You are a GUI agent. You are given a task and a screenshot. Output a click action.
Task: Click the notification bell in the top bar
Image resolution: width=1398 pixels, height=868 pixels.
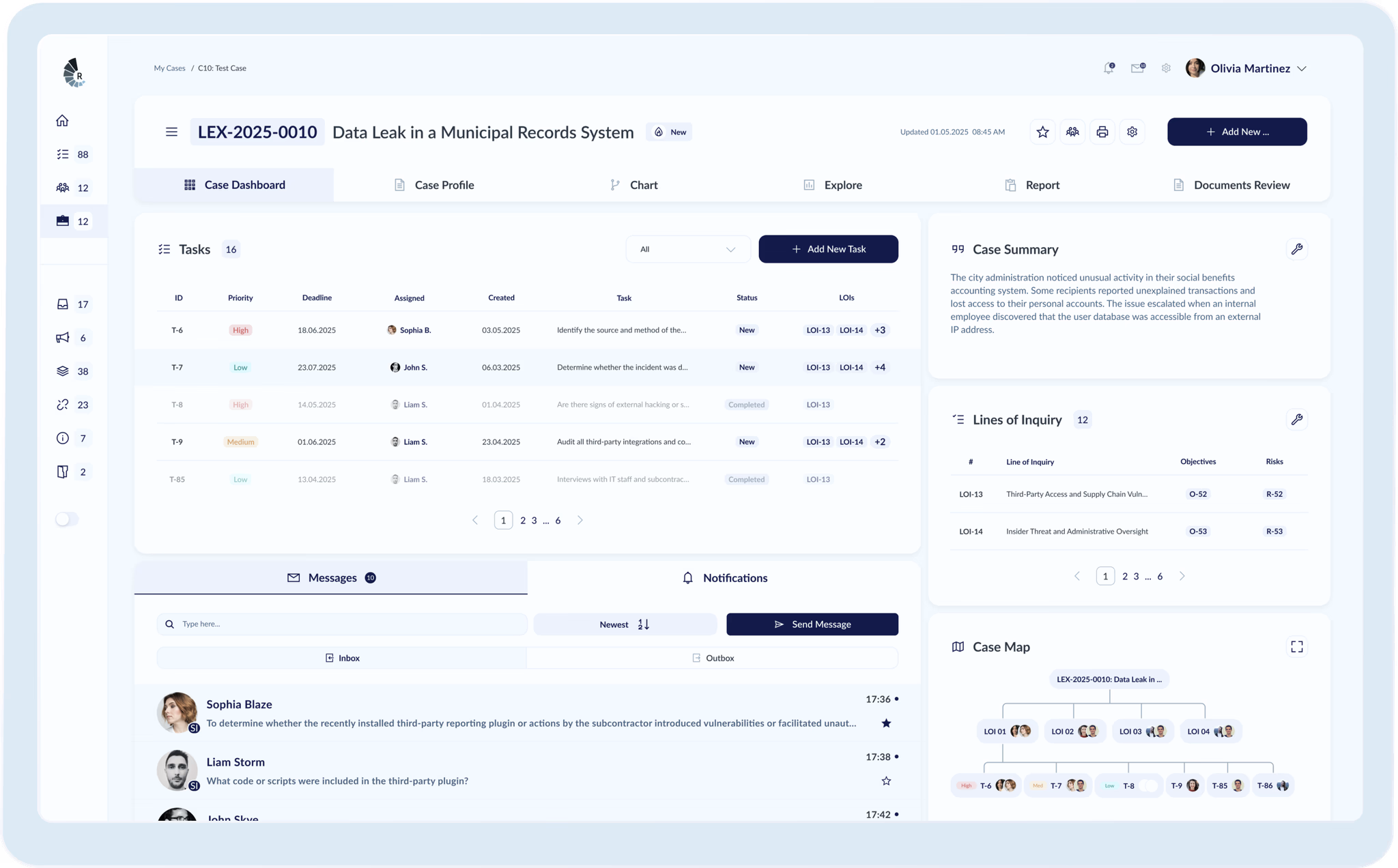1109,68
